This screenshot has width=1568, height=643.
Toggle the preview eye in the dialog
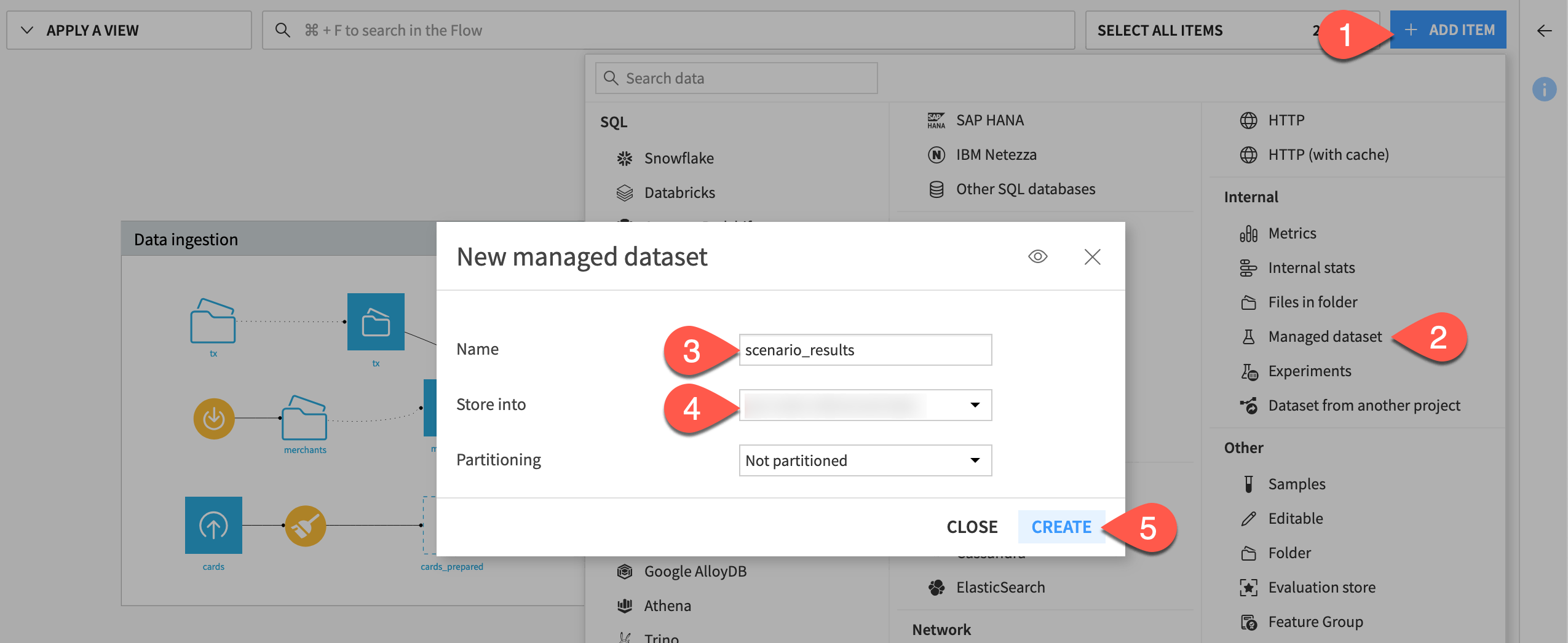1037,256
